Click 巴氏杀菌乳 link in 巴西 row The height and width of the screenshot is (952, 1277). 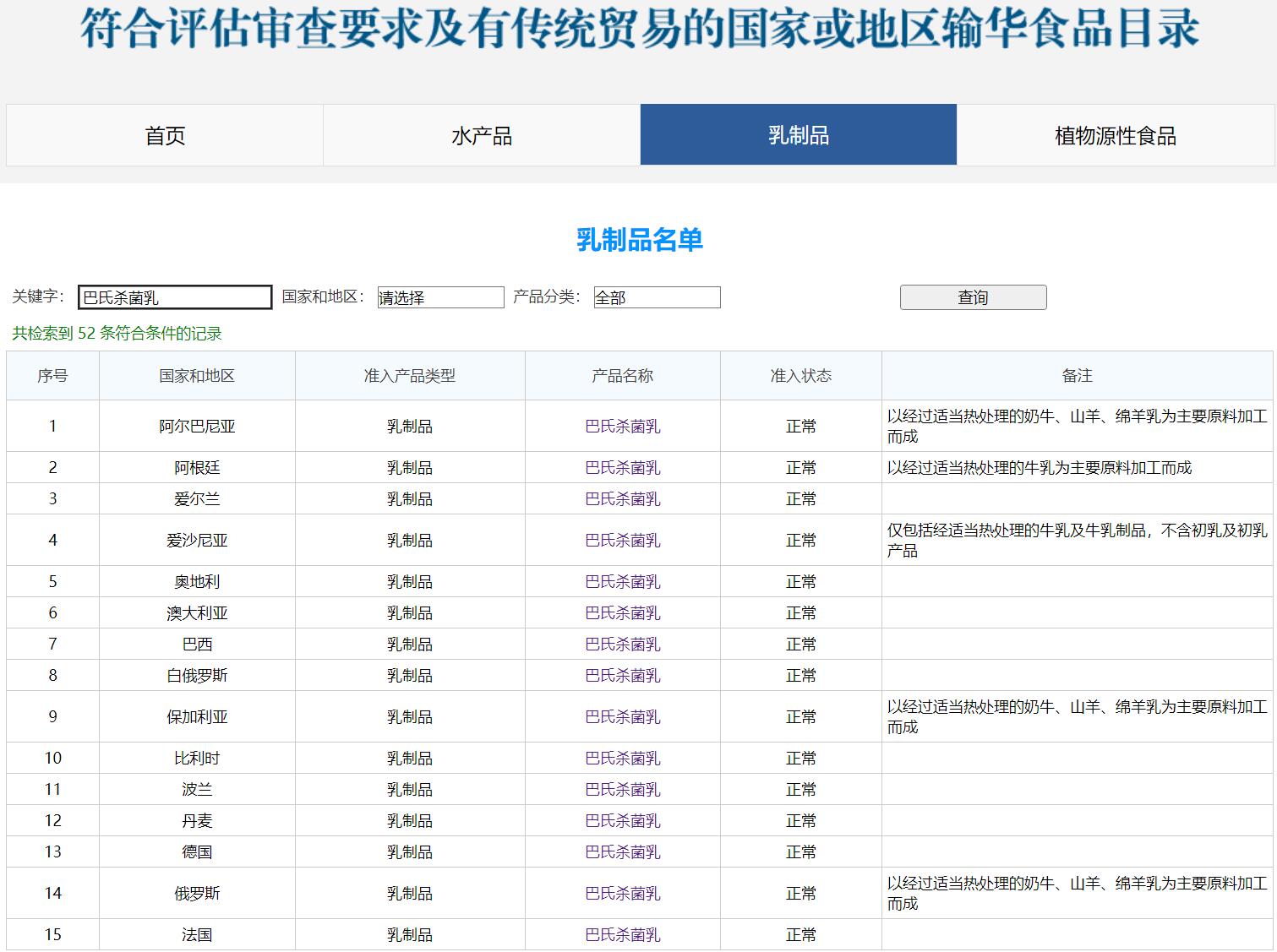coord(622,645)
